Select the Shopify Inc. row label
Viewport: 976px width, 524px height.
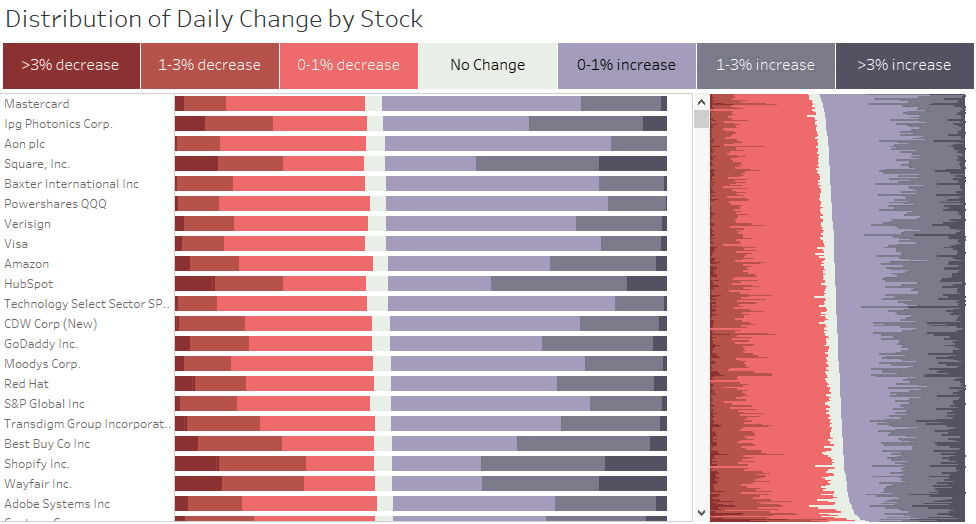tap(37, 464)
